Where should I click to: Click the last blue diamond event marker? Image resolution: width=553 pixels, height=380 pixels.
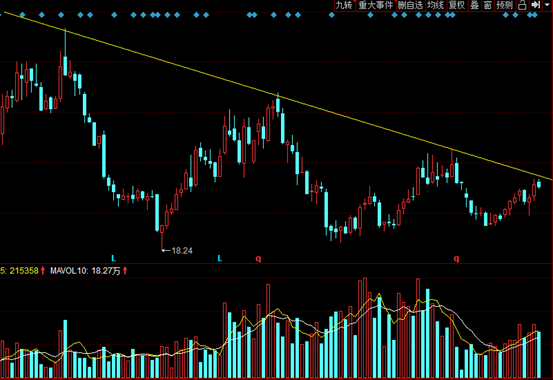(535, 15)
